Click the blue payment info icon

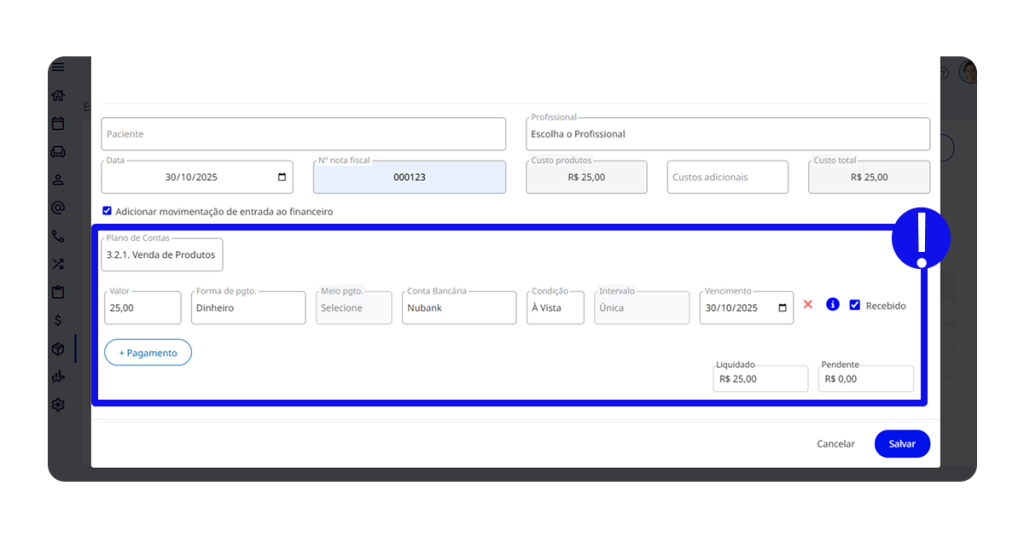[832, 305]
